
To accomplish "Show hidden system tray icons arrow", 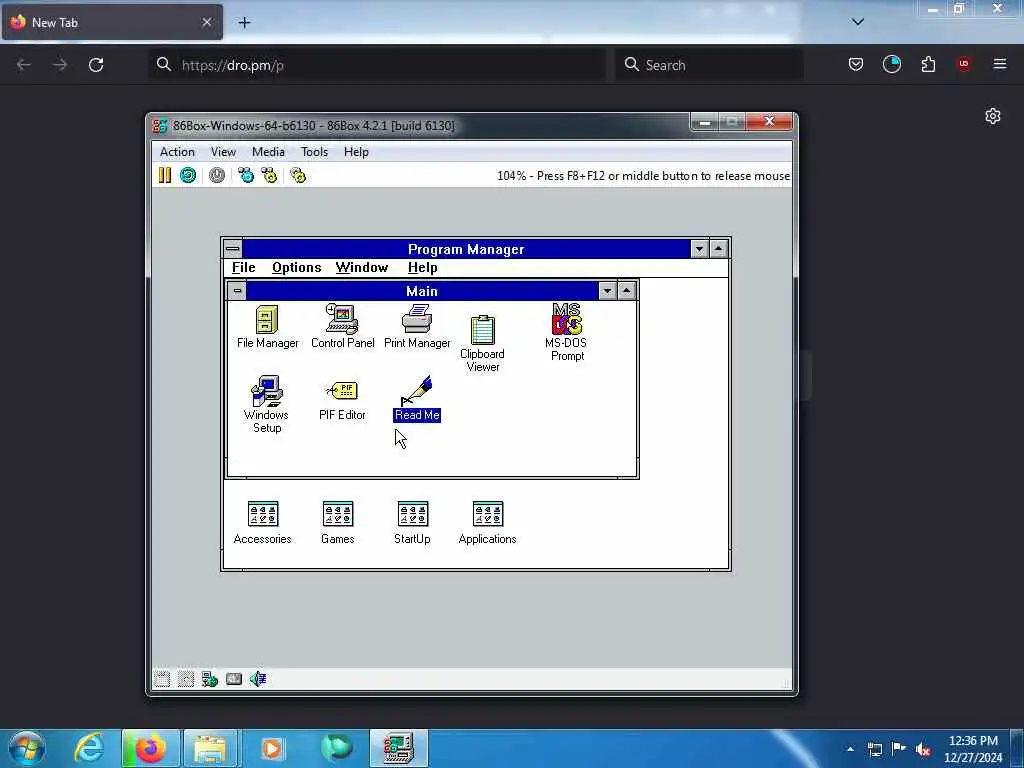I will [x=850, y=749].
